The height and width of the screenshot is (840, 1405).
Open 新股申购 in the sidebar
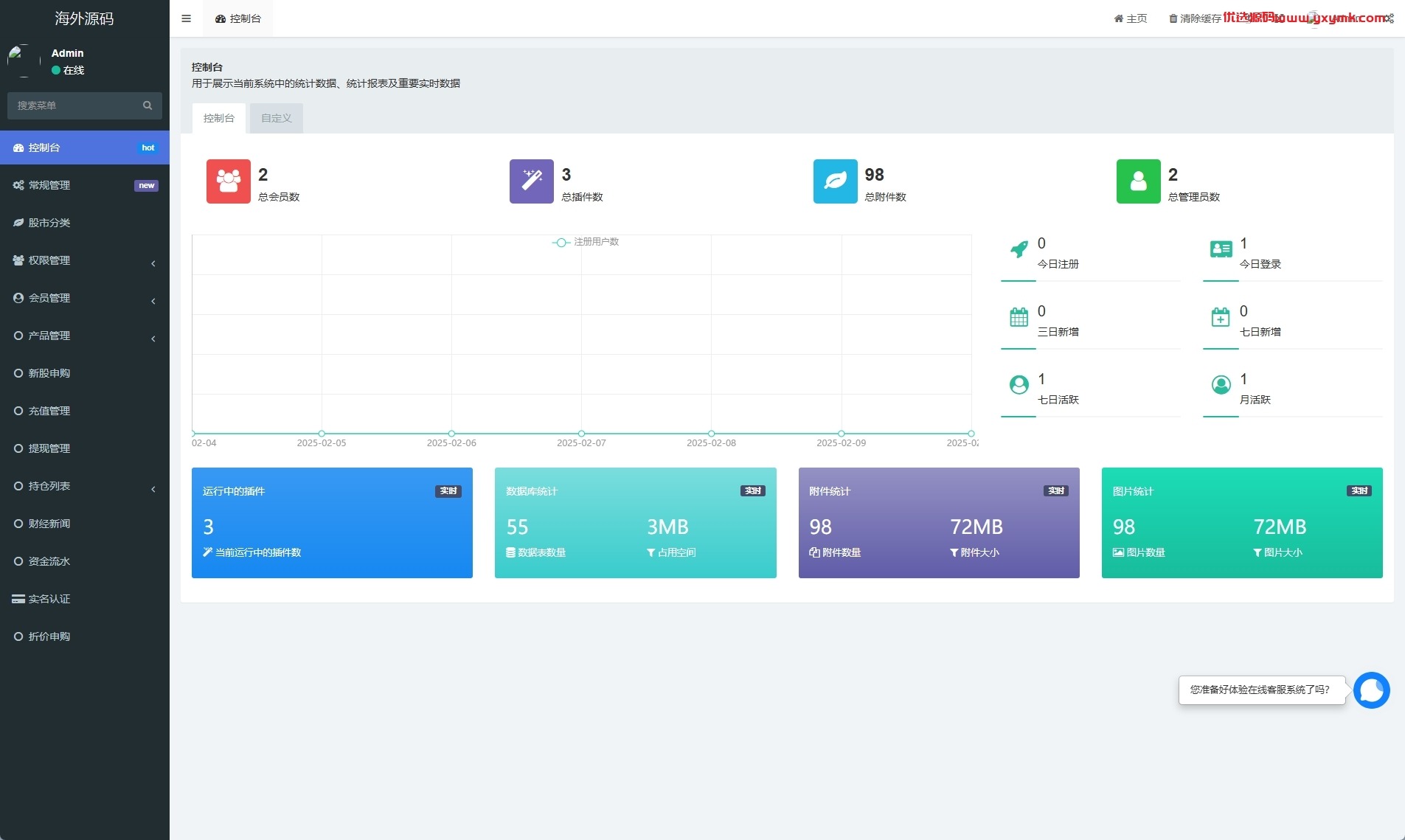click(x=85, y=373)
